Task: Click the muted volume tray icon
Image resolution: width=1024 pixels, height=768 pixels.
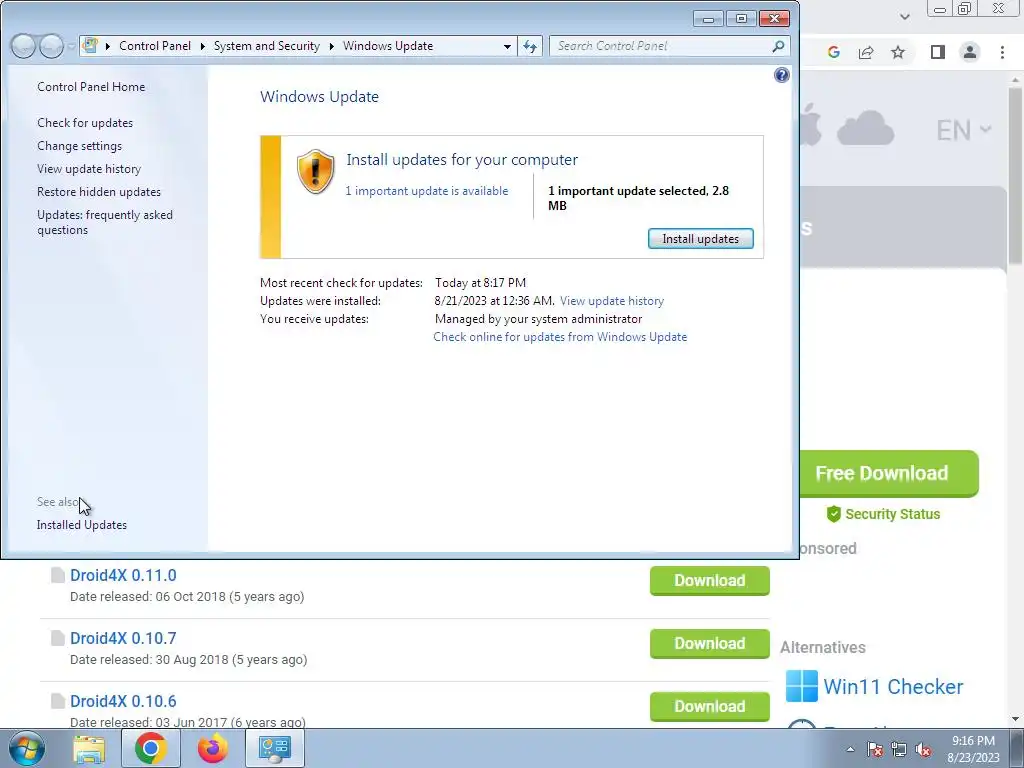Action: pyautogui.click(x=923, y=749)
